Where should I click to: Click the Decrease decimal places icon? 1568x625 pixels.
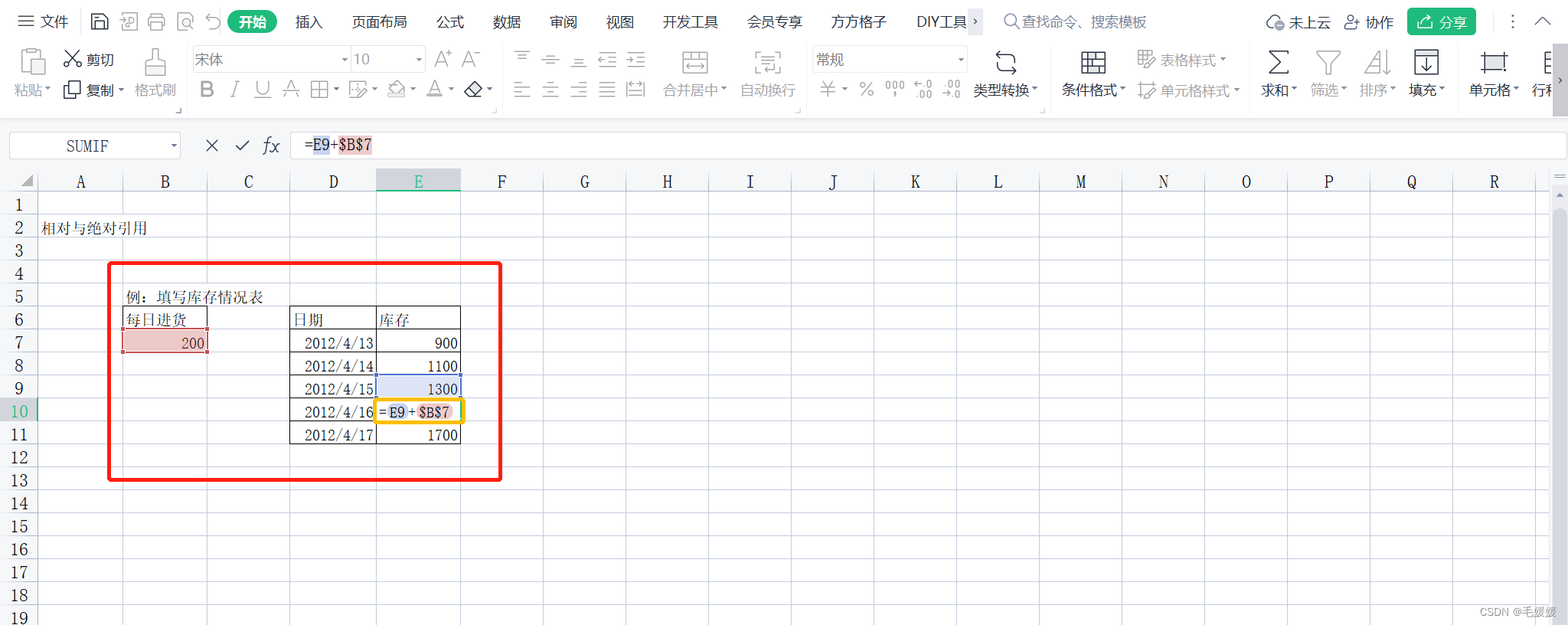pos(952,90)
